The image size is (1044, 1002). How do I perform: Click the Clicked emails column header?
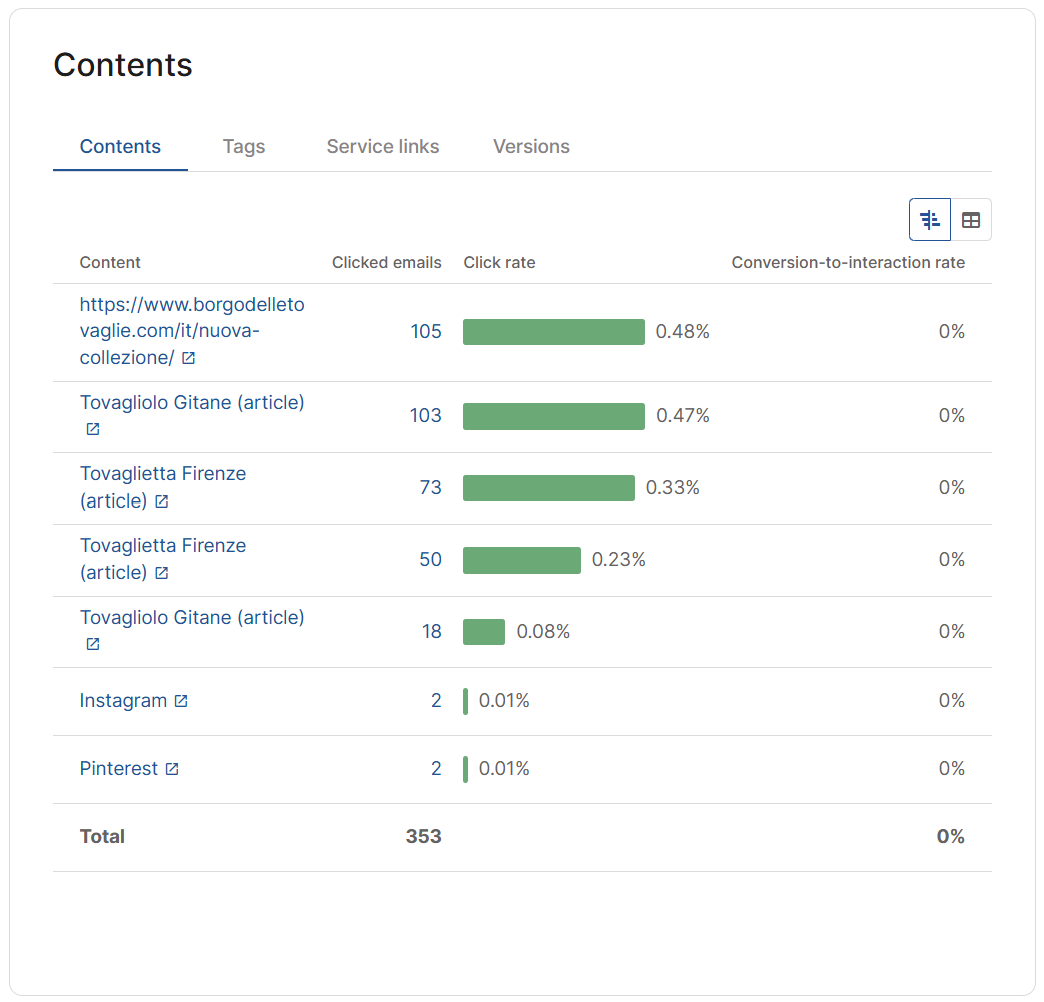(387, 262)
